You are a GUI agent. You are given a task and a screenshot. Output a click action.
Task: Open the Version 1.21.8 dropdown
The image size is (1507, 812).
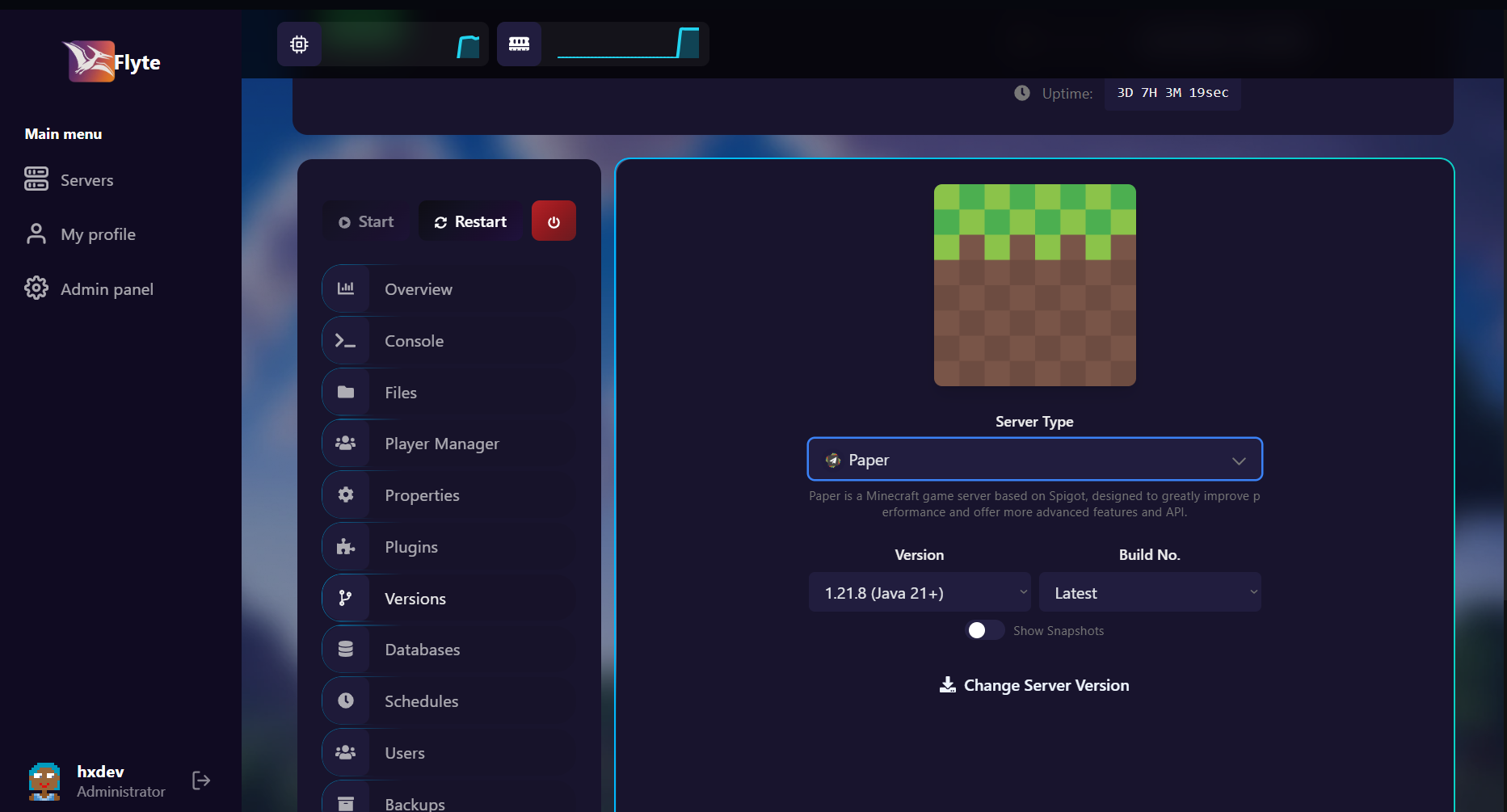coord(920,593)
